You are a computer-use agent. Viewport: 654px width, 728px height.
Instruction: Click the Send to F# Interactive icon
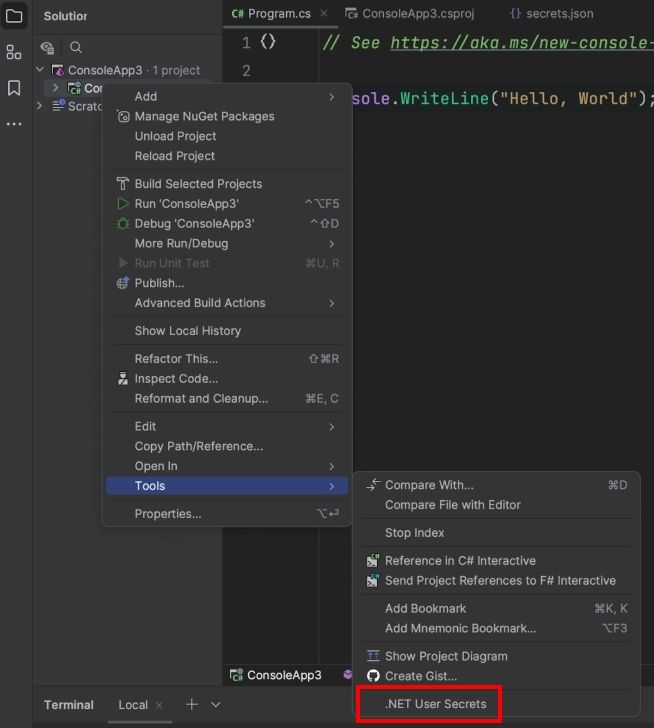click(x=373, y=580)
